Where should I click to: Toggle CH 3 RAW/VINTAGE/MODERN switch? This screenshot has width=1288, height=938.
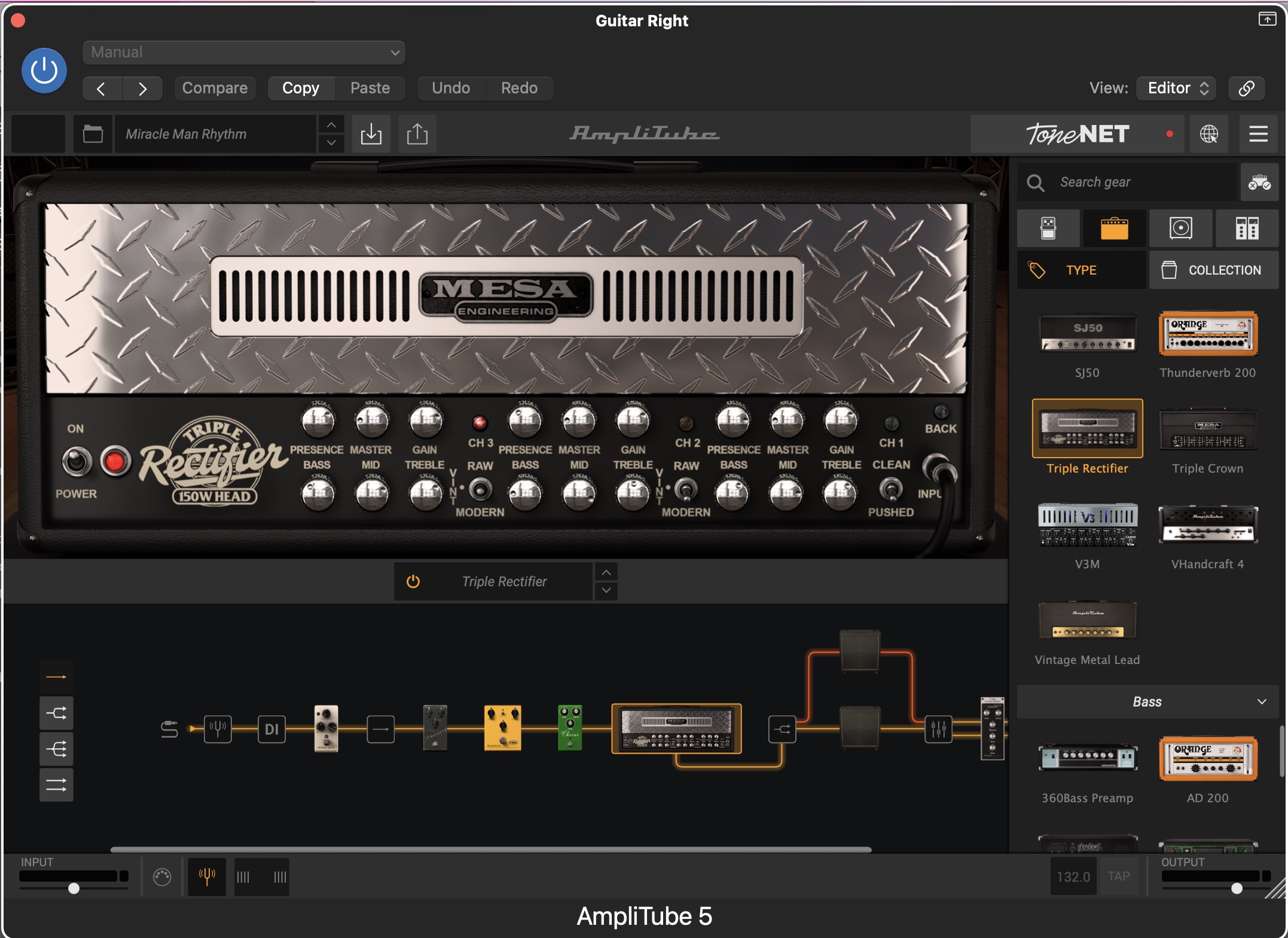click(x=480, y=490)
